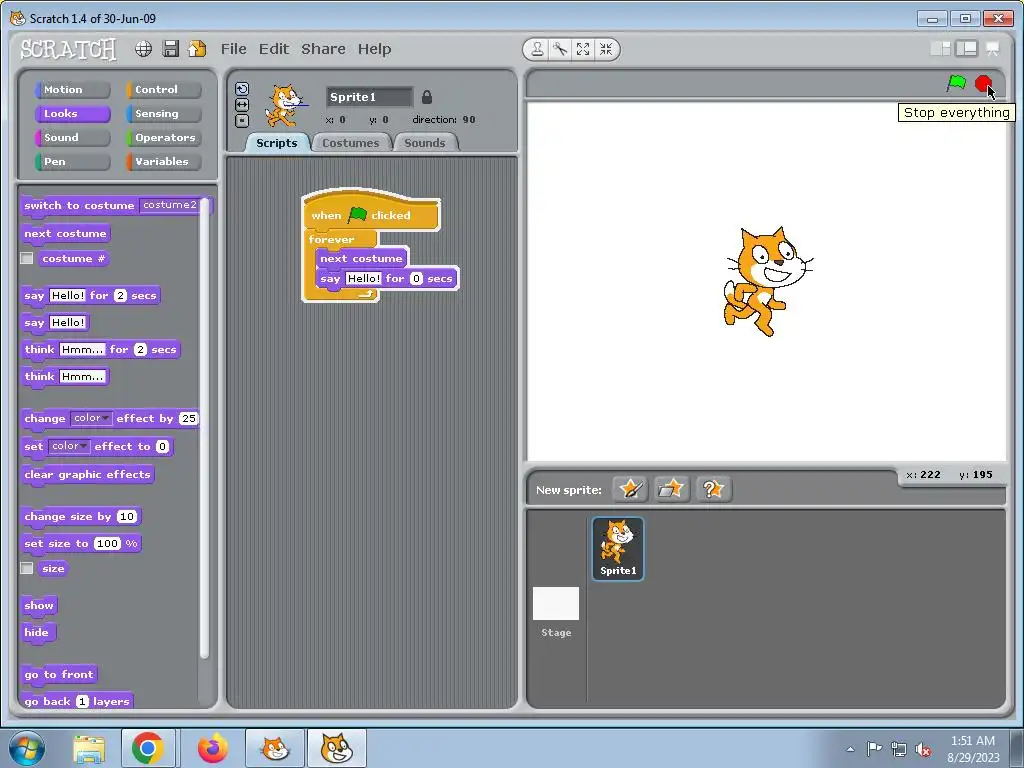The image size is (1024, 768).
Task: Select the "don't rotate" rotation style
Action: coord(242,120)
